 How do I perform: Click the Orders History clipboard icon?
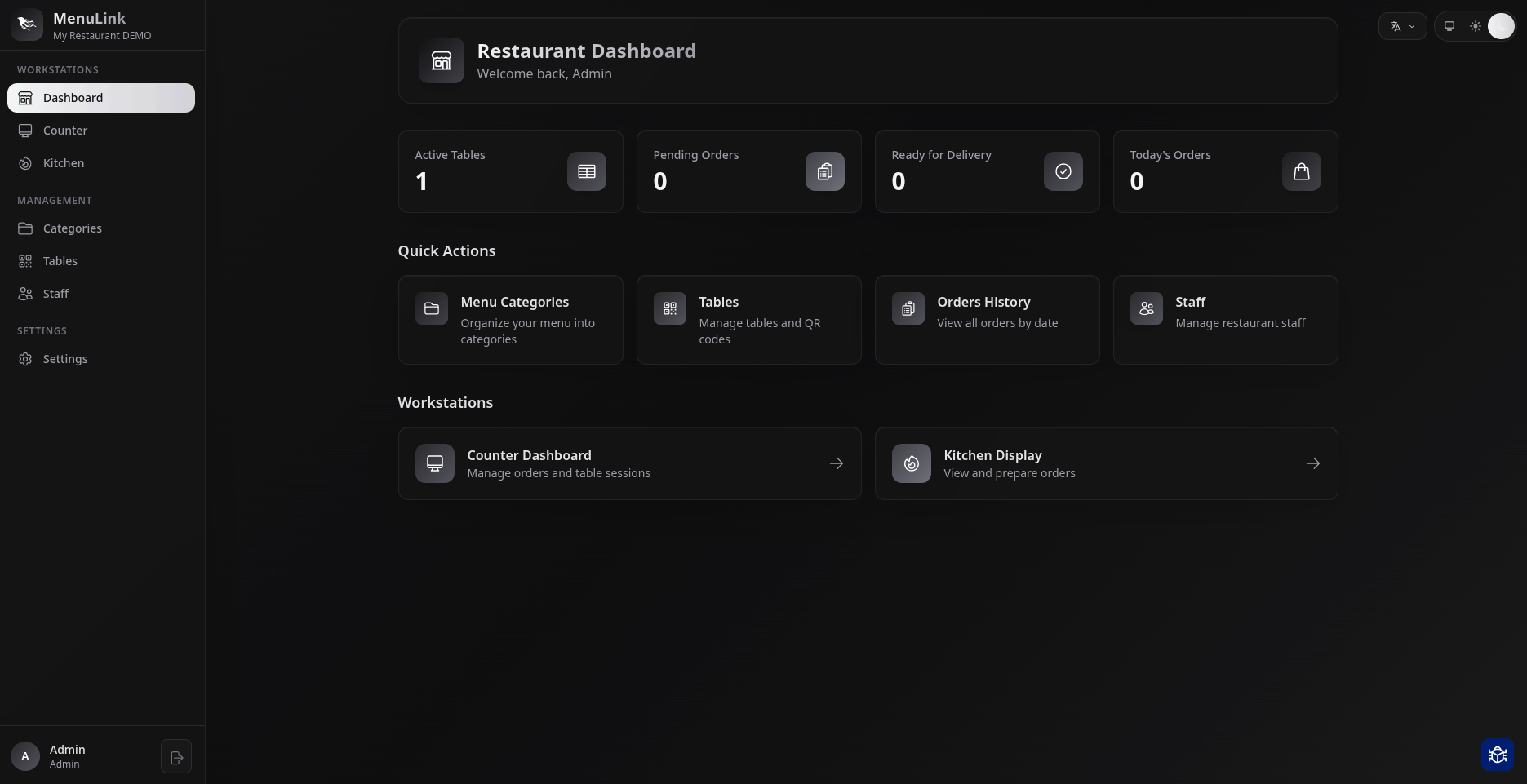tap(908, 308)
